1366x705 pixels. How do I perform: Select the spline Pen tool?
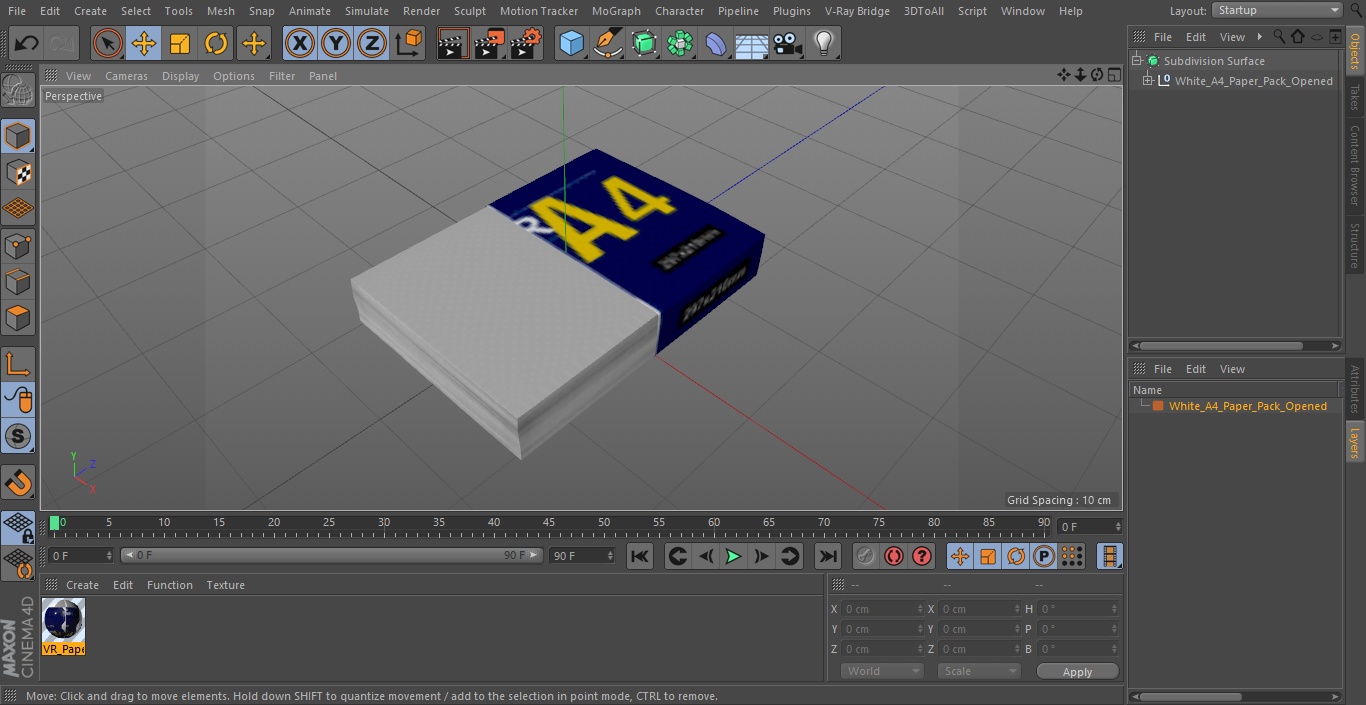click(x=607, y=43)
